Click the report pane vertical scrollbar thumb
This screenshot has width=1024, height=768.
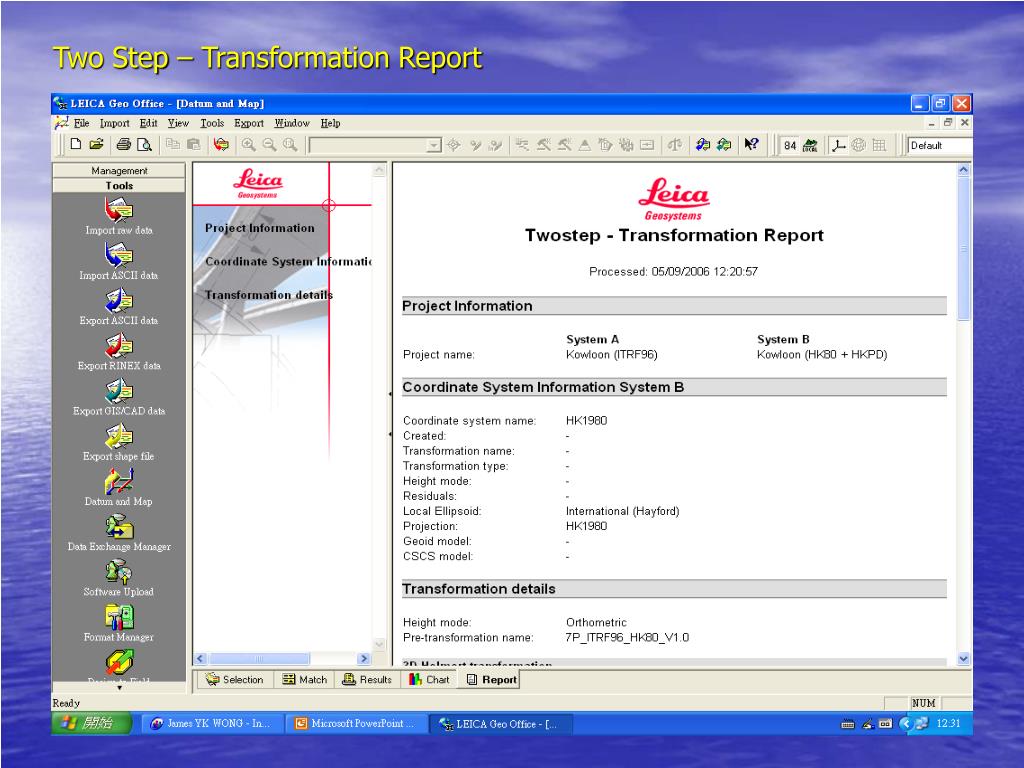(963, 248)
